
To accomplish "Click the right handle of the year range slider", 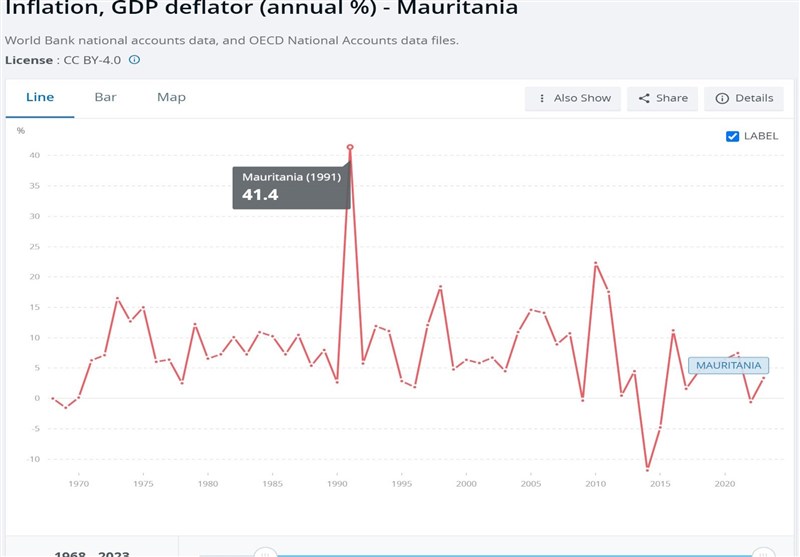I will tap(763, 552).
